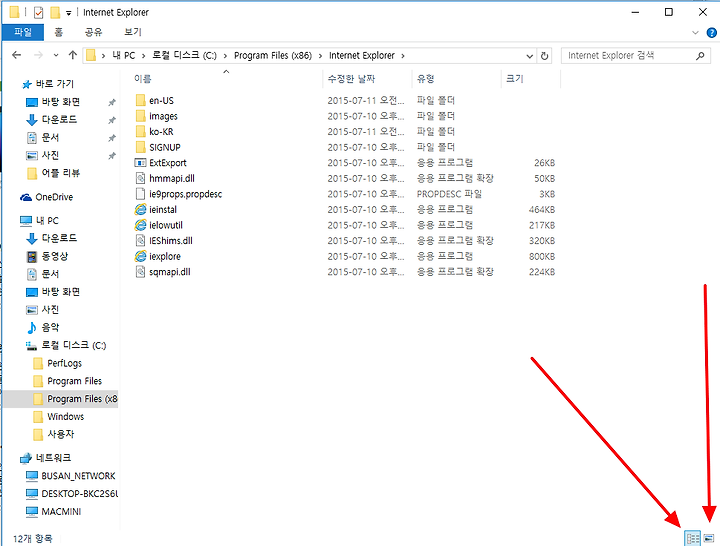Viewport: 720px width, 546px height.
Task: Go back with the left arrow
Action: click(x=17, y=55)
